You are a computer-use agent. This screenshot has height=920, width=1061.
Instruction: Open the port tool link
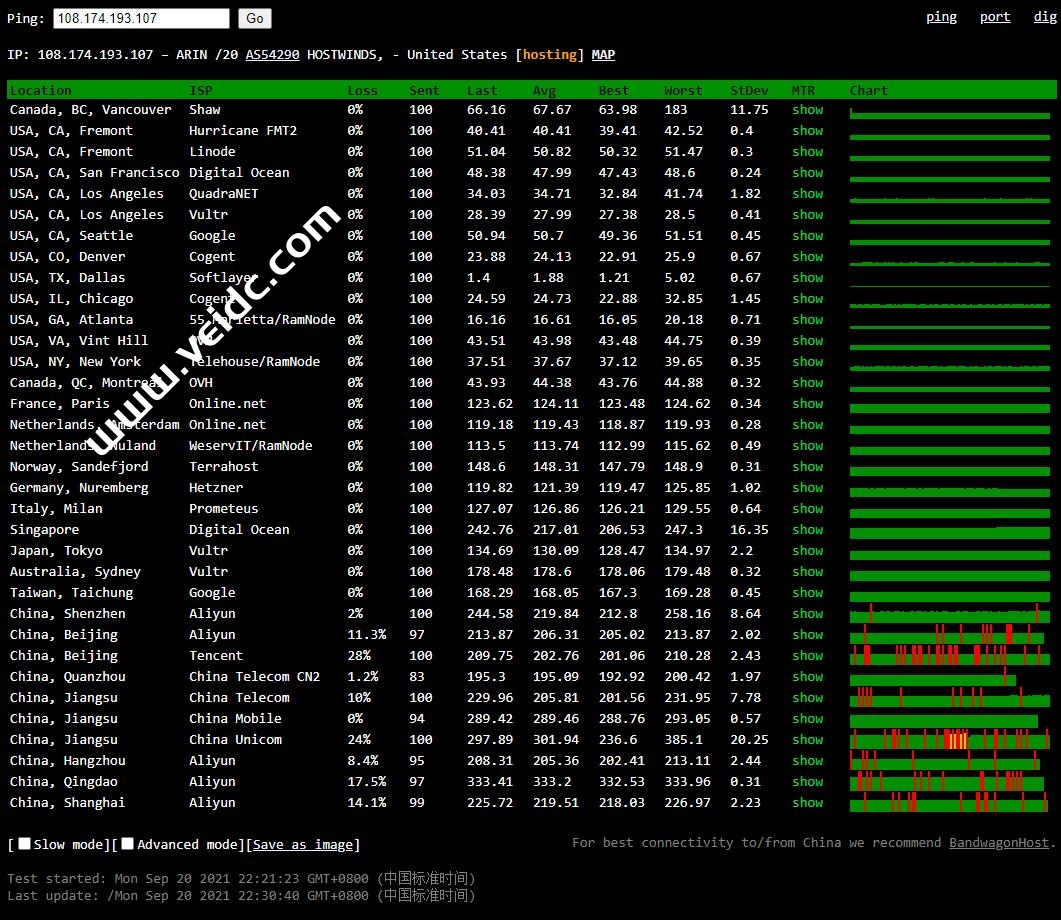[994, 17]
